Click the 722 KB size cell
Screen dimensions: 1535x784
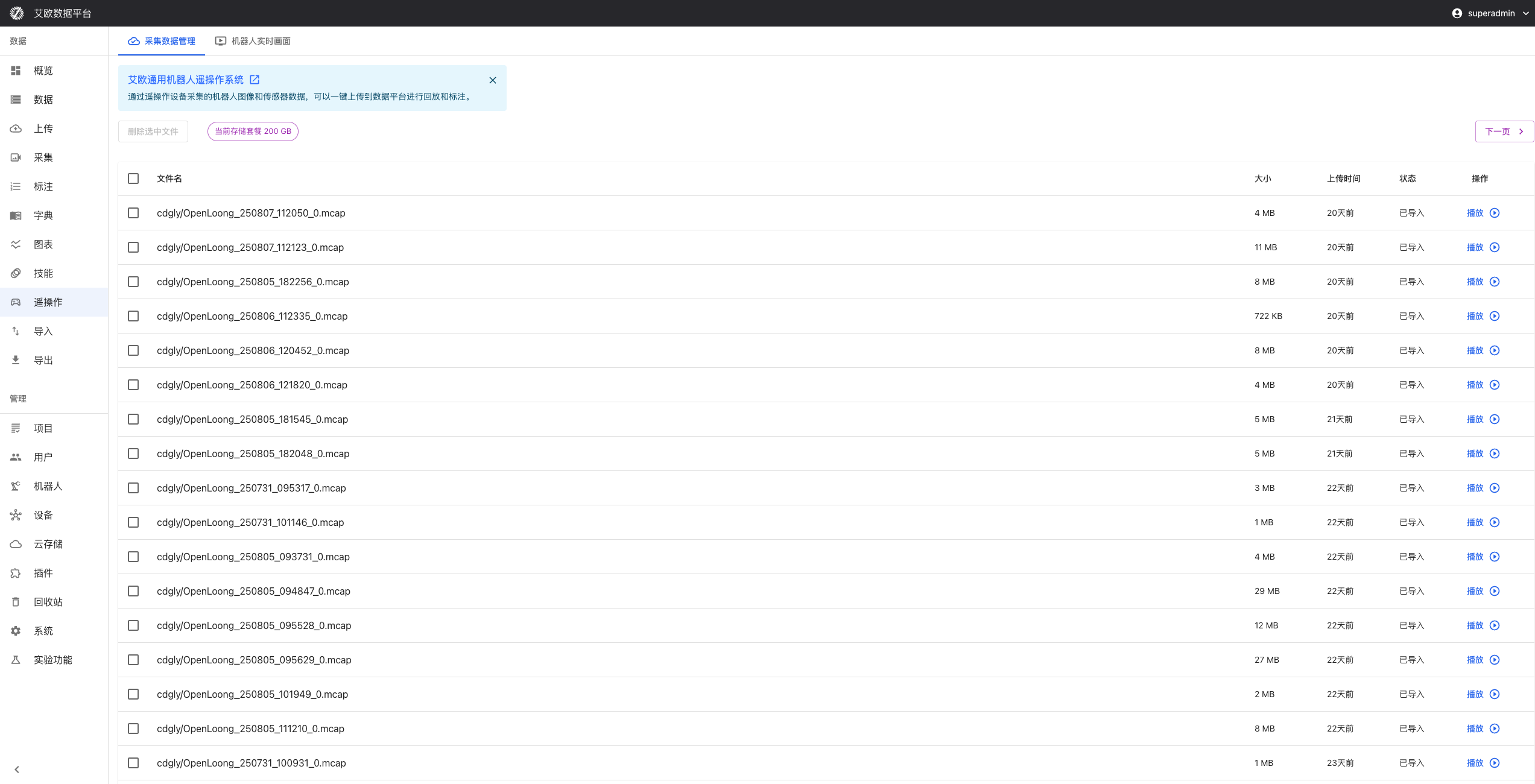pos(1268,316)
